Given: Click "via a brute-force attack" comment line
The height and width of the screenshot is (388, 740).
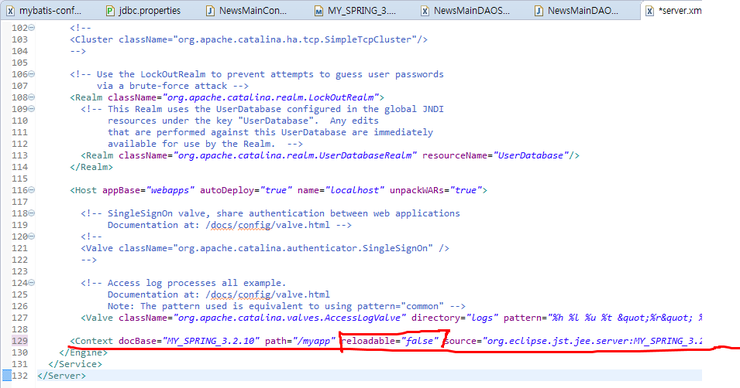Looking at the screenshot, I should pyautogui.click(x=173, y=86).
